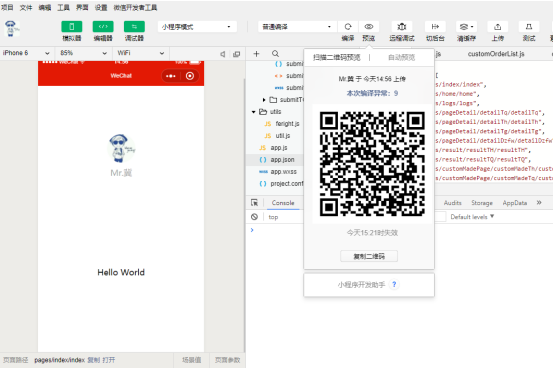Open the fifth menu bar item (界面)
The width and height of the screenshot is (554, 369).
click(82, 7)
